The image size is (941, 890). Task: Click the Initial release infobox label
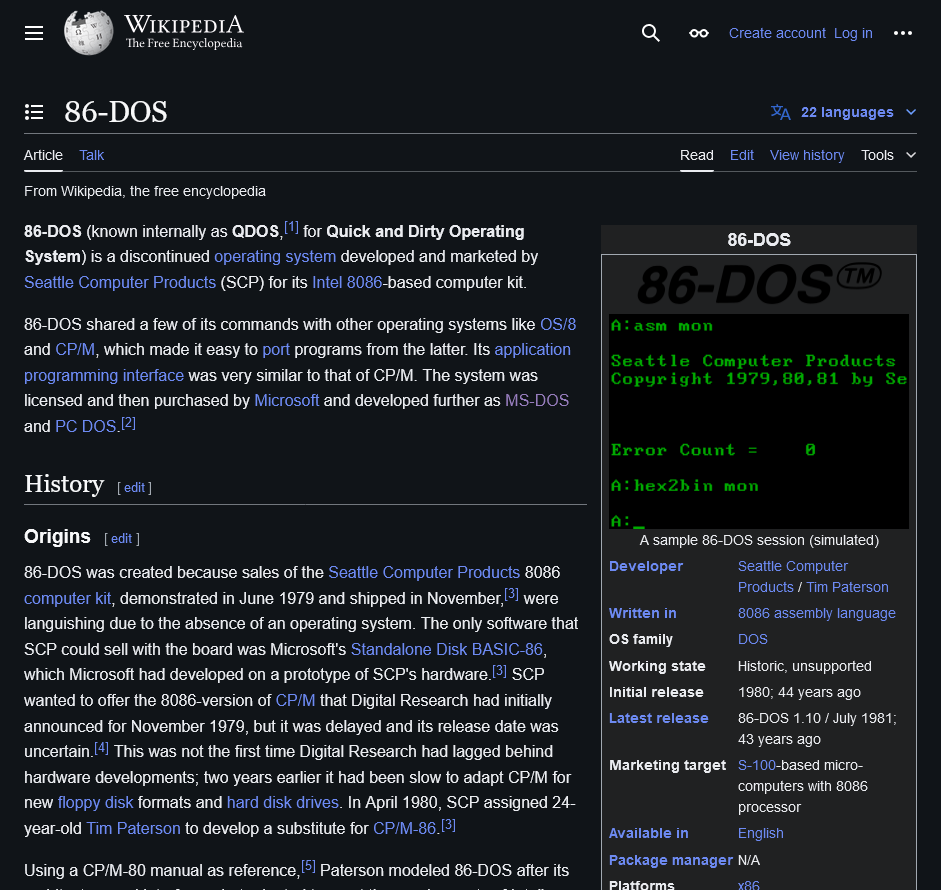coord(656,693)
